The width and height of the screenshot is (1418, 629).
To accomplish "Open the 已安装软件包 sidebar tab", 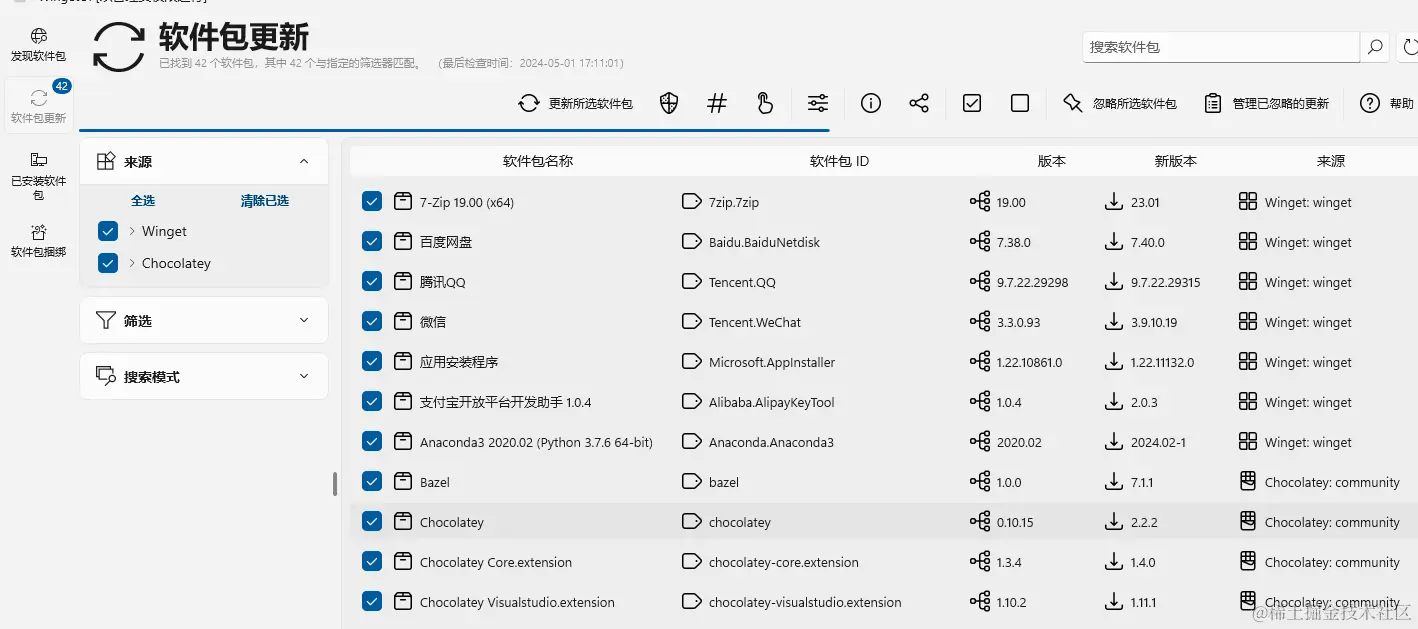I will tap(38, 174).
